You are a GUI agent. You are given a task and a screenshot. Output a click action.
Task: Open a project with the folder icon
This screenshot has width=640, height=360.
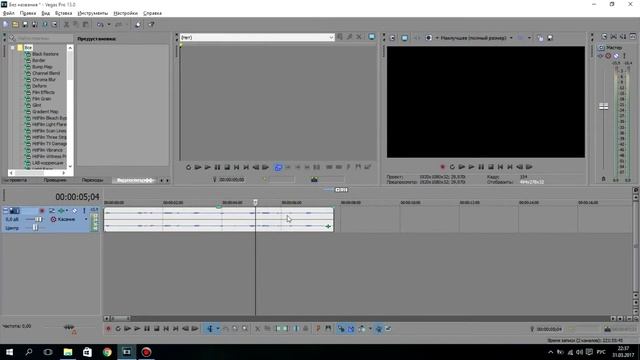point(15,24)
